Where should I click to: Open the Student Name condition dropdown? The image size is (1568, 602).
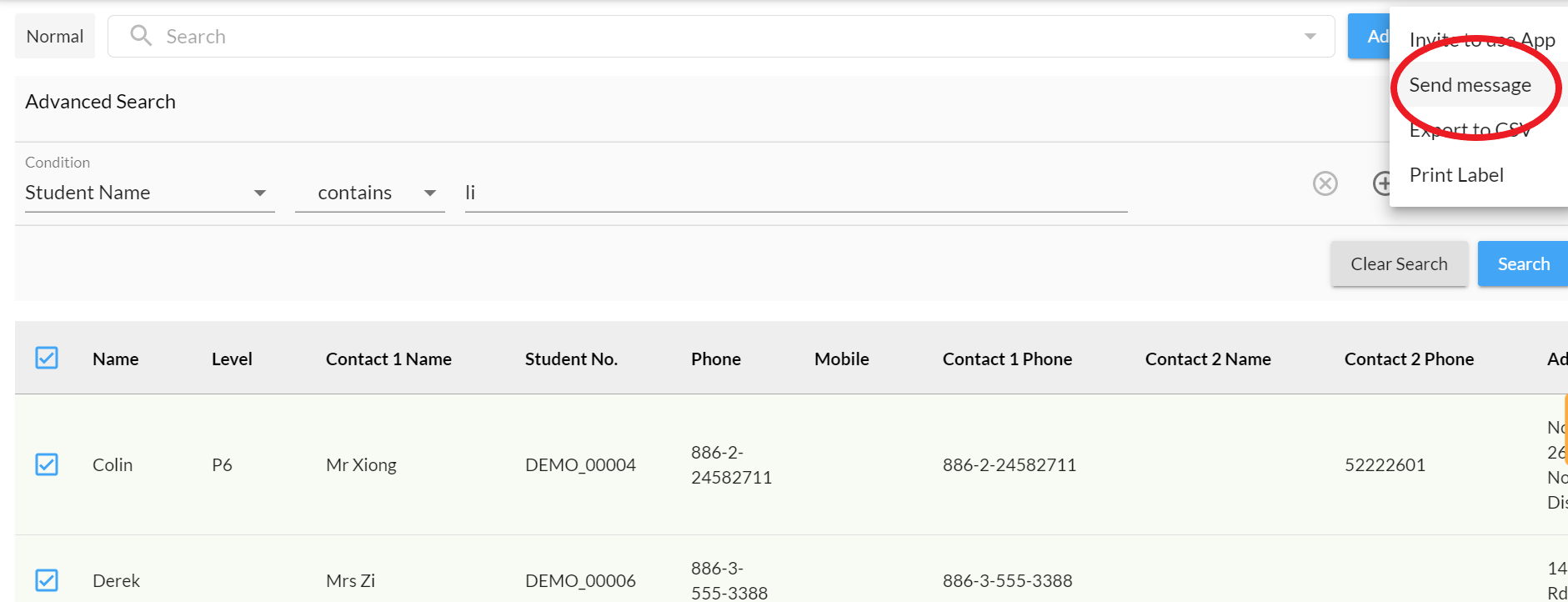click(149, 193)
